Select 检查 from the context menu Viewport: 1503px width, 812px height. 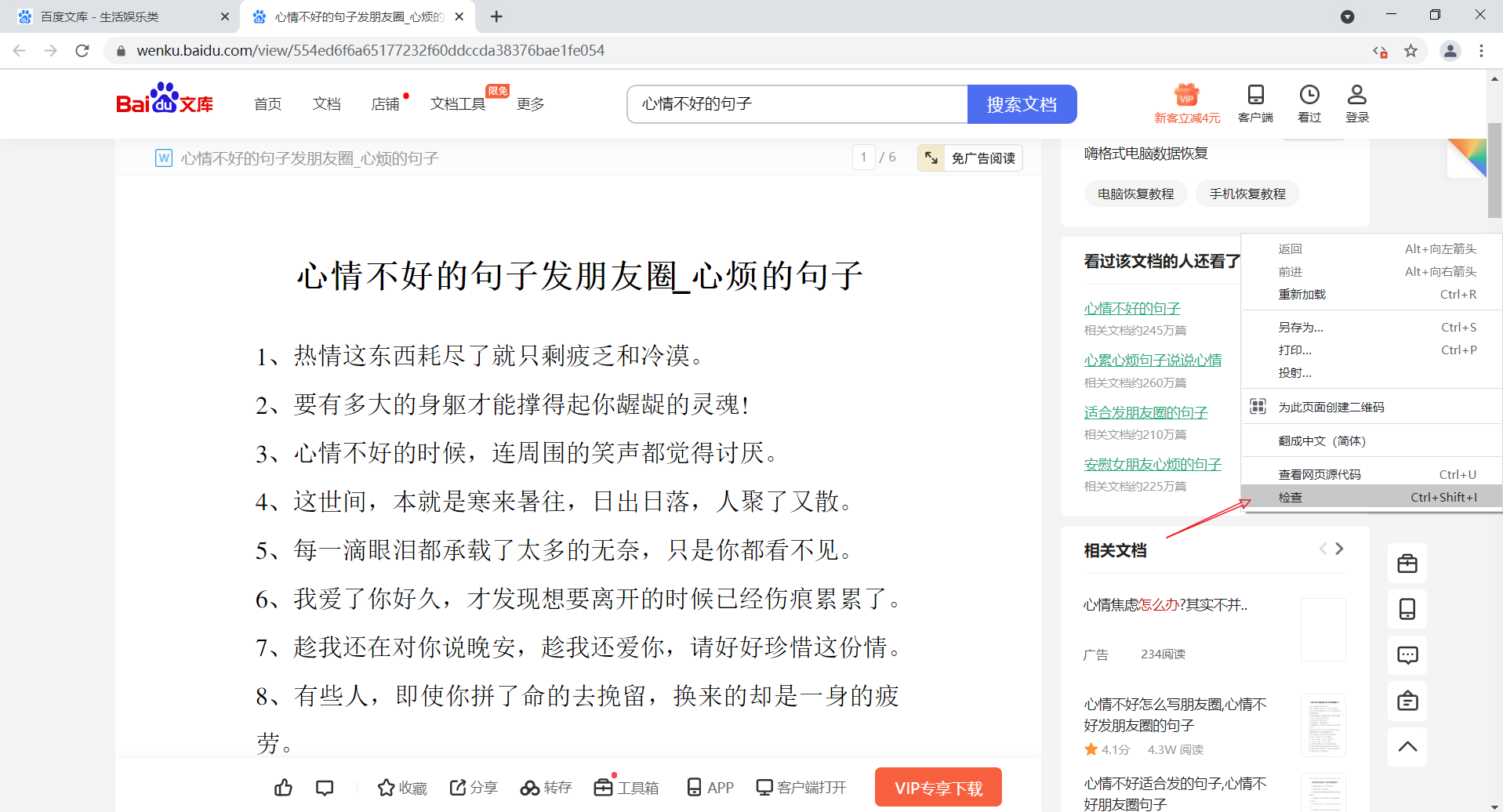coord(1291,497)
